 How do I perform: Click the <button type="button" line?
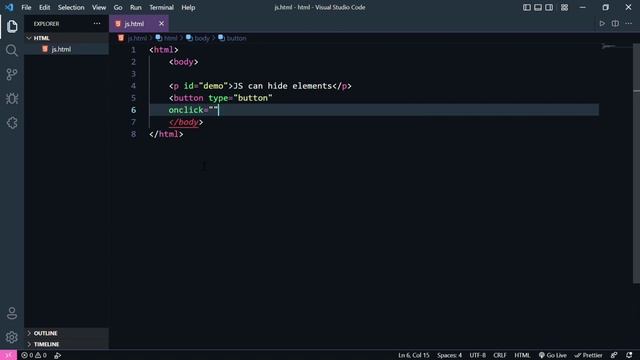220,98
